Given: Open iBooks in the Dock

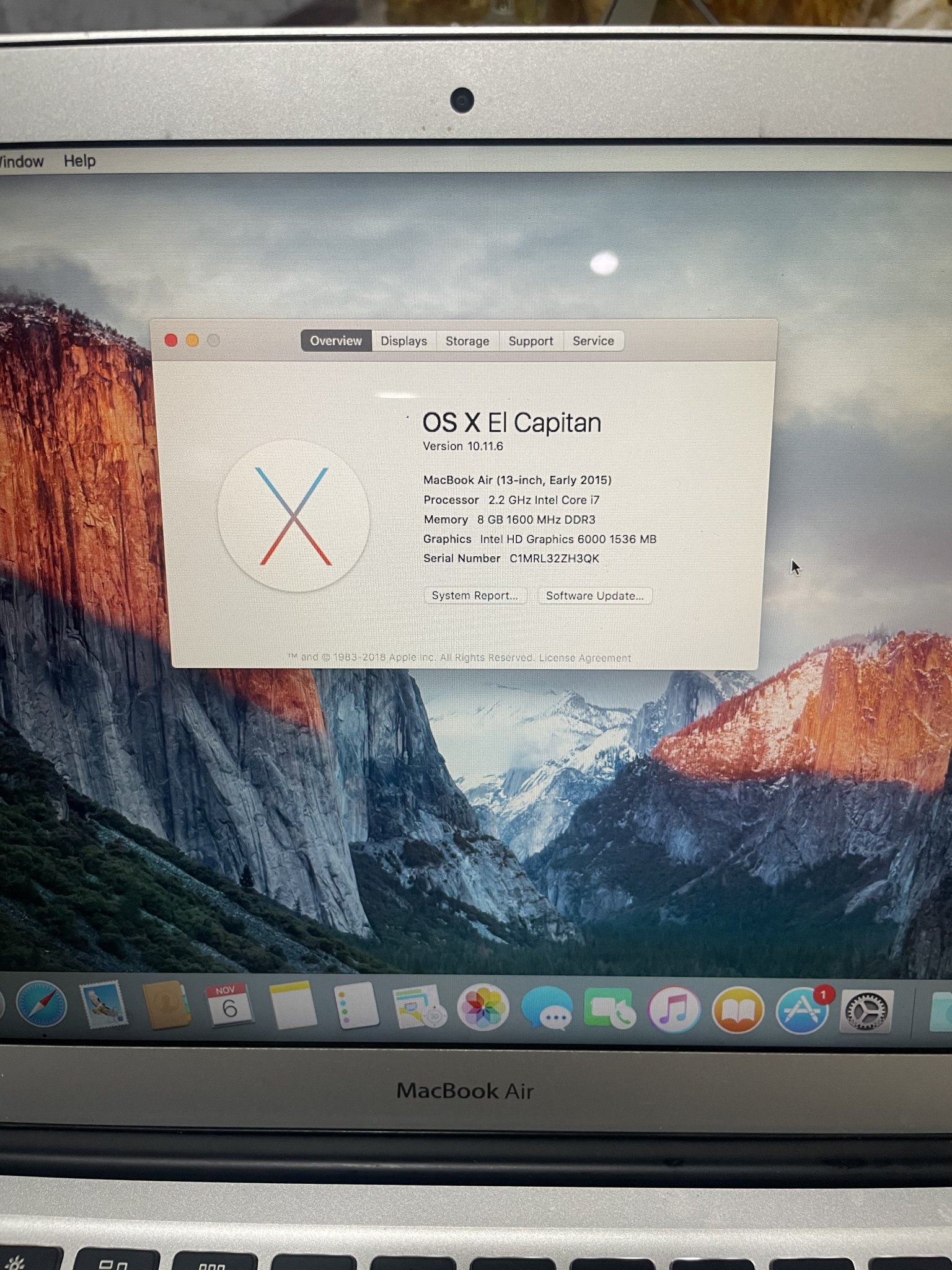Looking at the screenshot, I should 738,1010.
